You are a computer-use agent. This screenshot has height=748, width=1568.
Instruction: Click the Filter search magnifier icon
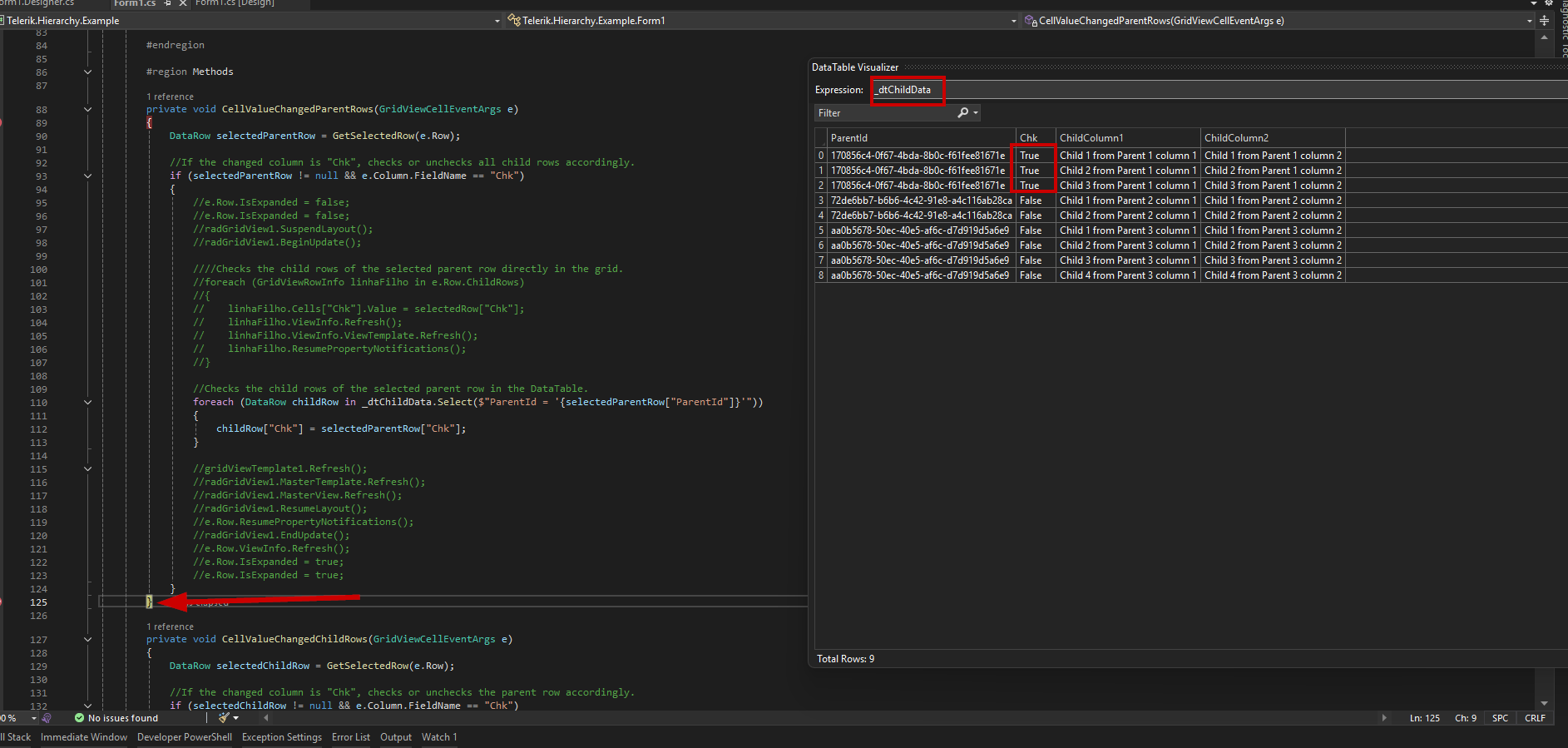click(x=963, y=112)
